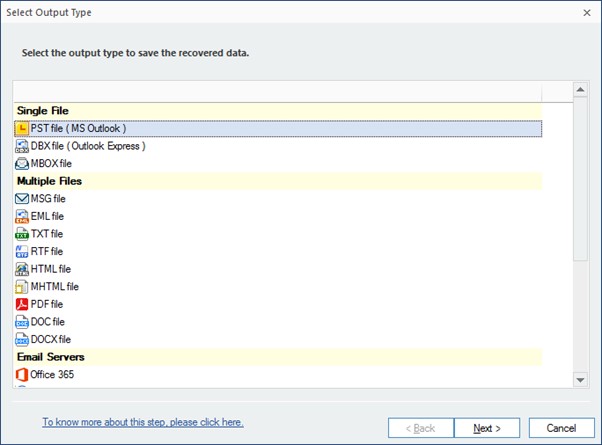Click the DBX file icon
This screenshot has height=445, width=602.
(x=22, y=146)
